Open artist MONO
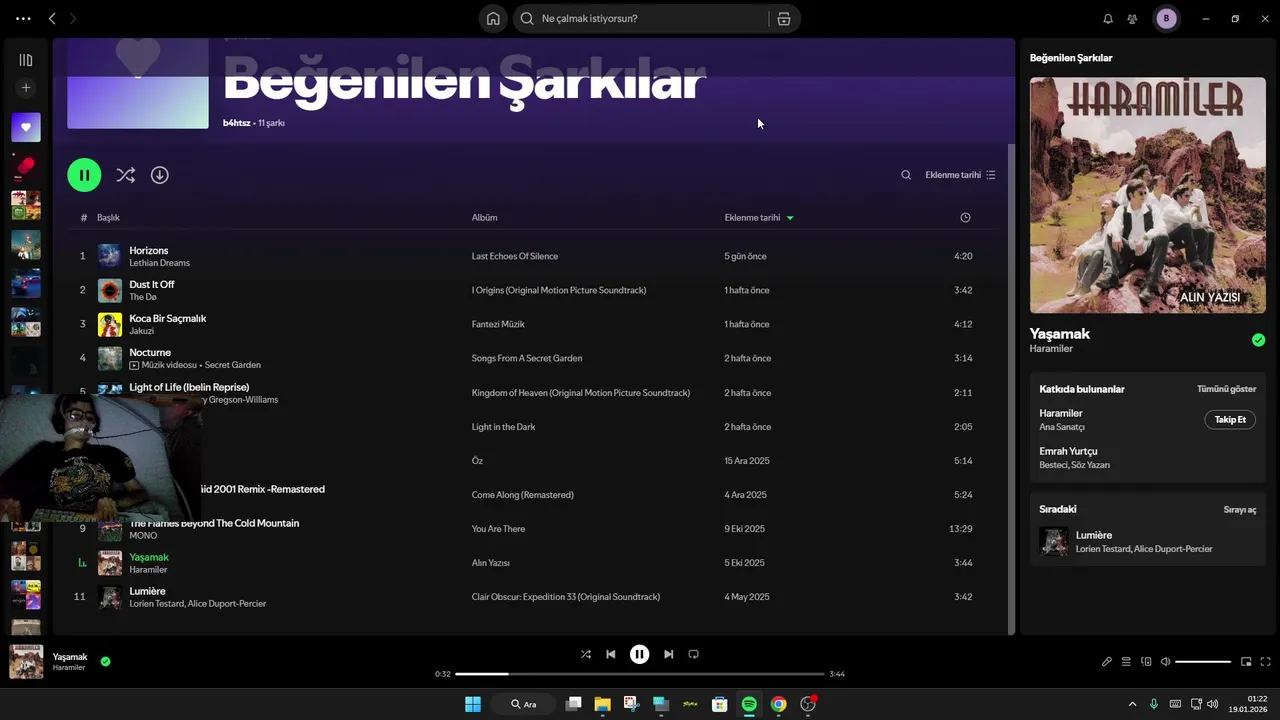1280x720 pixels. point(141,536)
